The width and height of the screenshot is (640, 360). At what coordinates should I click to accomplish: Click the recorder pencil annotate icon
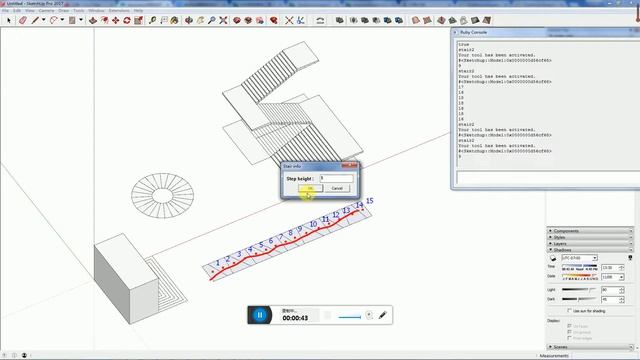[x=382, y=315]
